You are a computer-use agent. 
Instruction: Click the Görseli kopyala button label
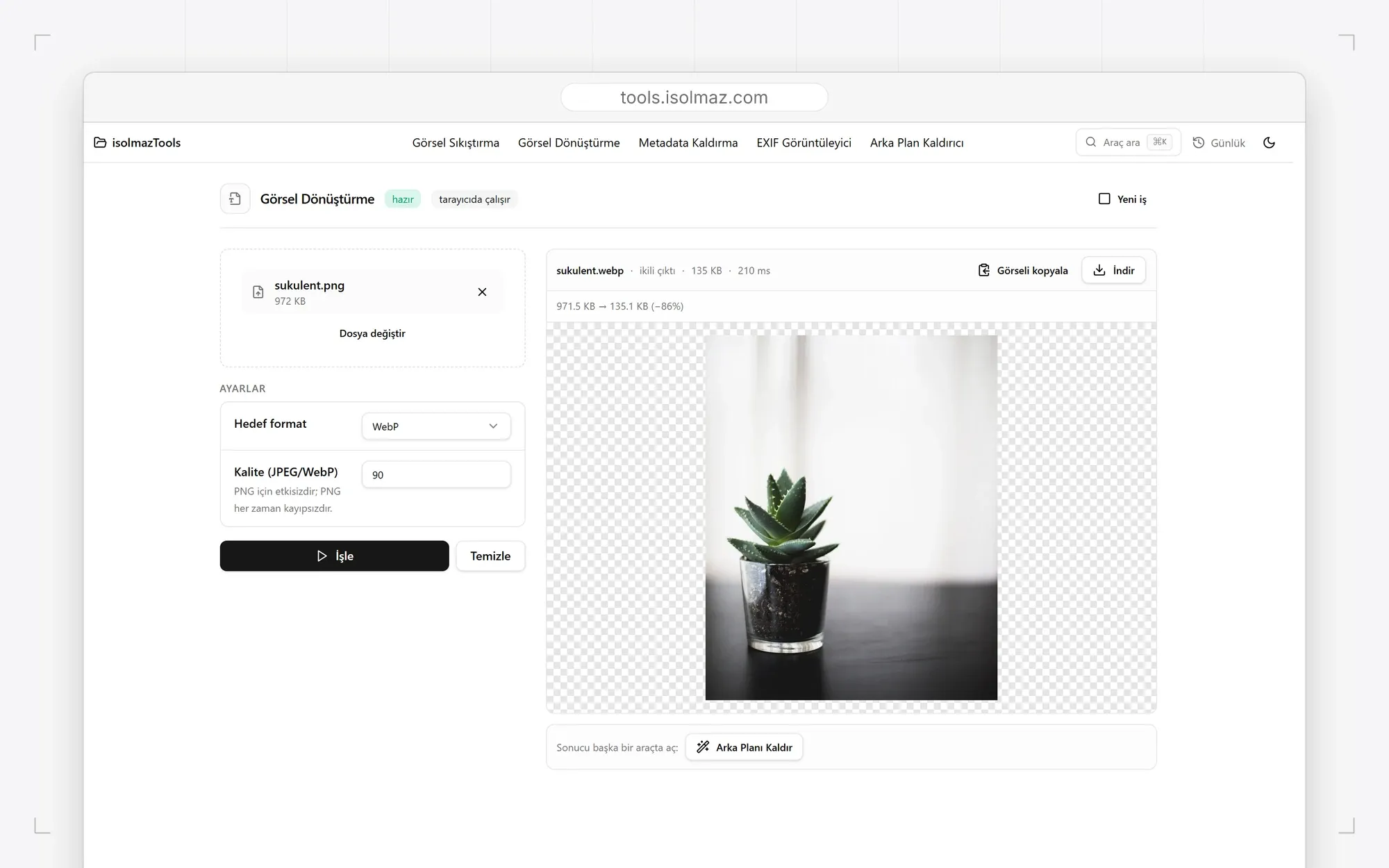(x=1032, y=270)
